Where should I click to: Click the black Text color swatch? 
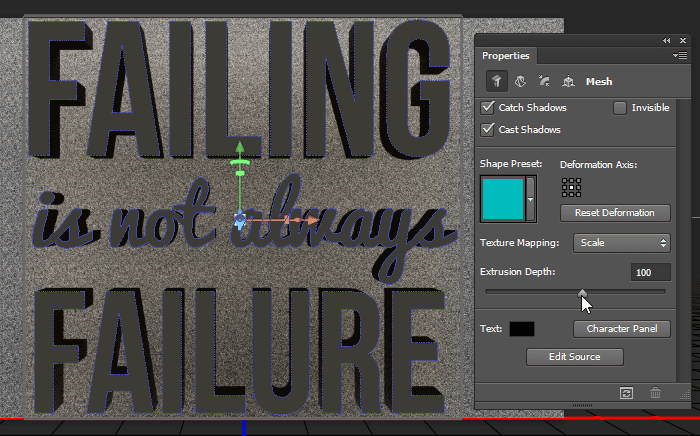[x=522, y=328]
